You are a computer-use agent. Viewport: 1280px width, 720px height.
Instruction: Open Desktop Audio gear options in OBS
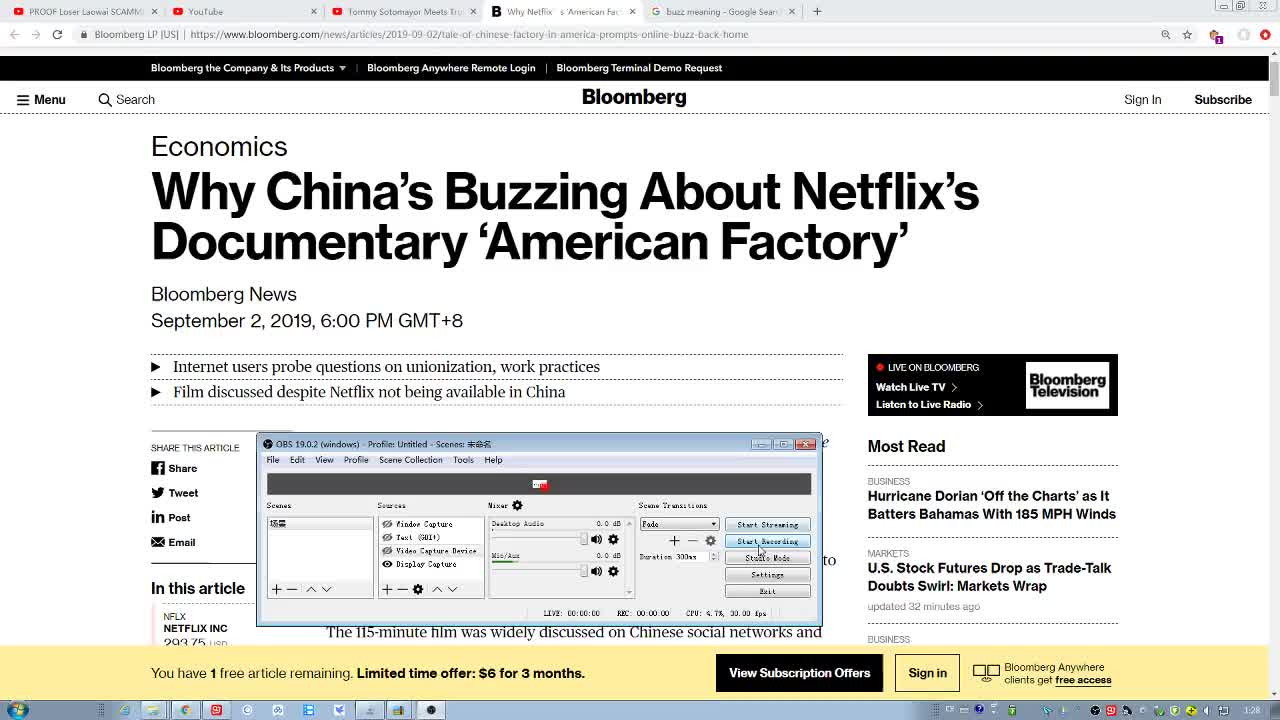(x=613, y=539)
